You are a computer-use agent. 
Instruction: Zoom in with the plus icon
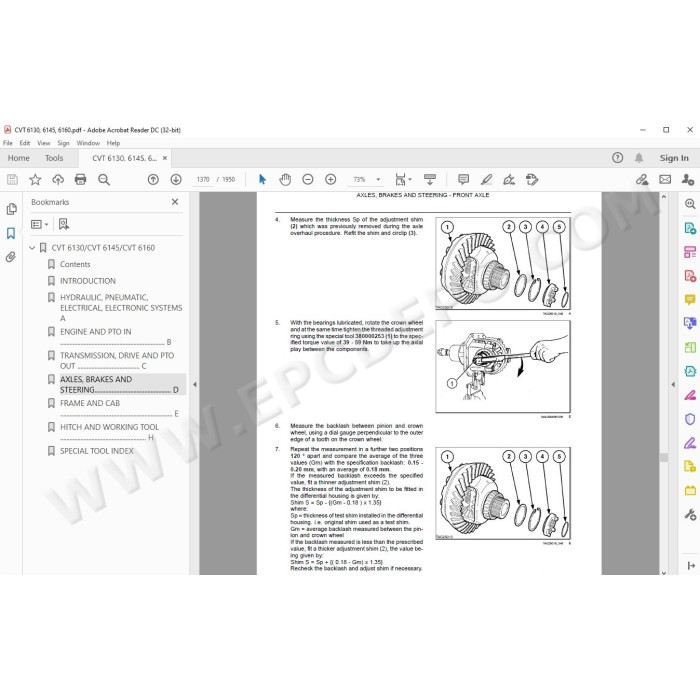coord(330,179)
